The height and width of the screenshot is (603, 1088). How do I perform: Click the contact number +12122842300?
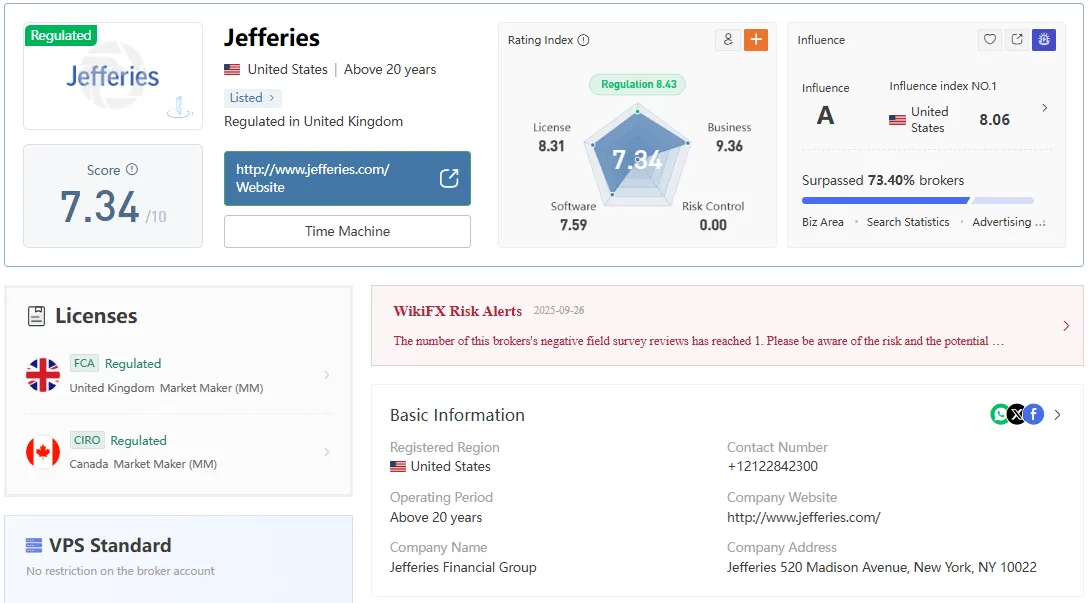772,466
